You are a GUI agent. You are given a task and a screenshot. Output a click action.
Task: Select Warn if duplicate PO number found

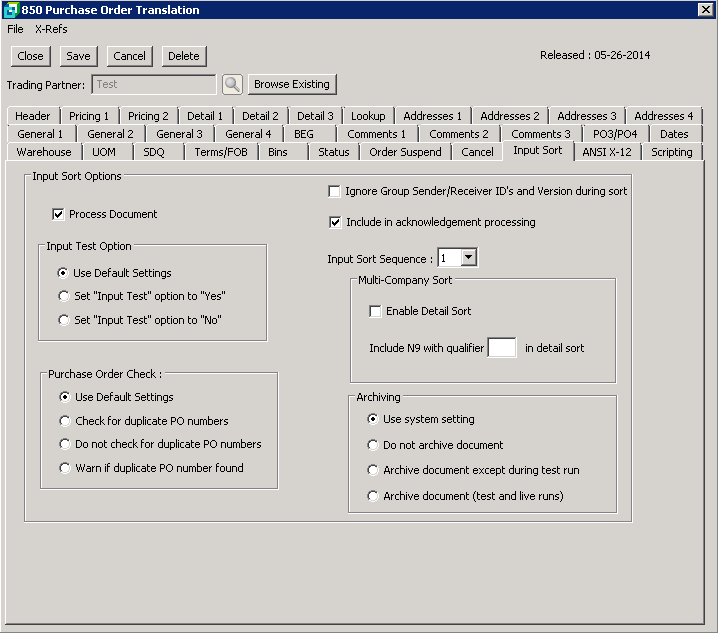coord(66,468)
